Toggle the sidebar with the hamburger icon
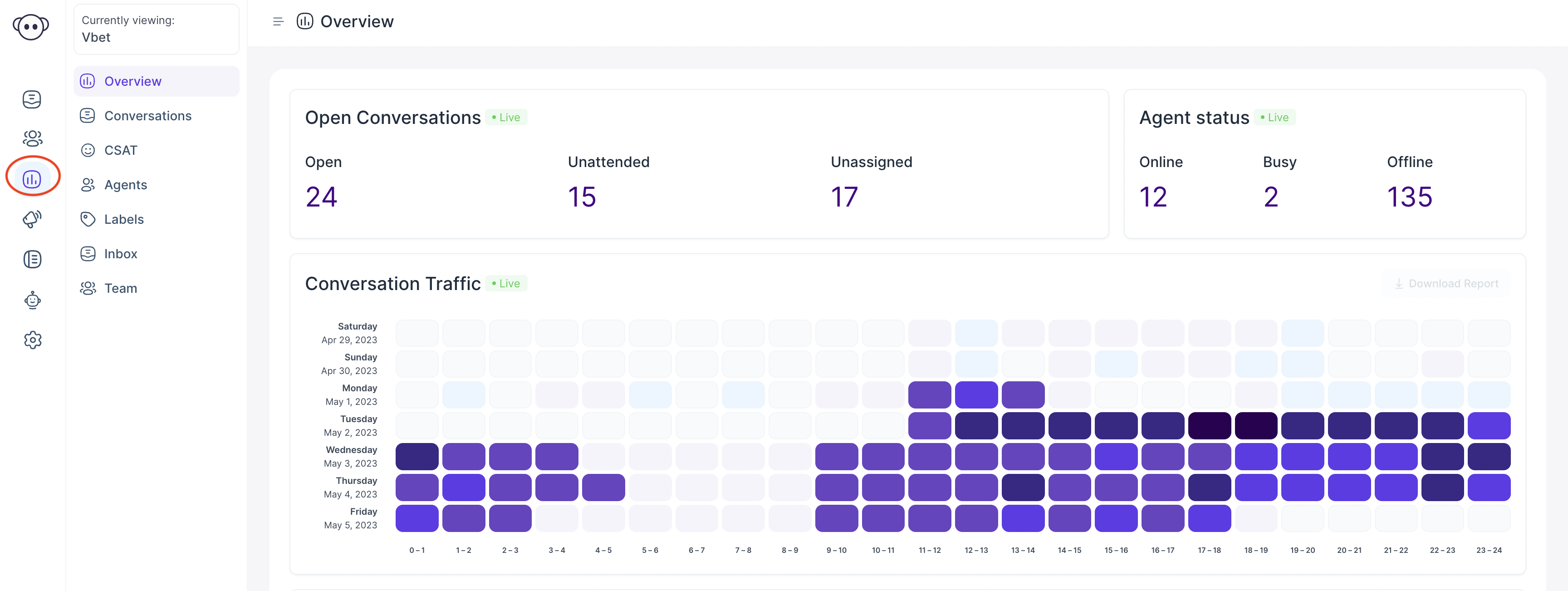1568x591 pixels. pos(278,22)
